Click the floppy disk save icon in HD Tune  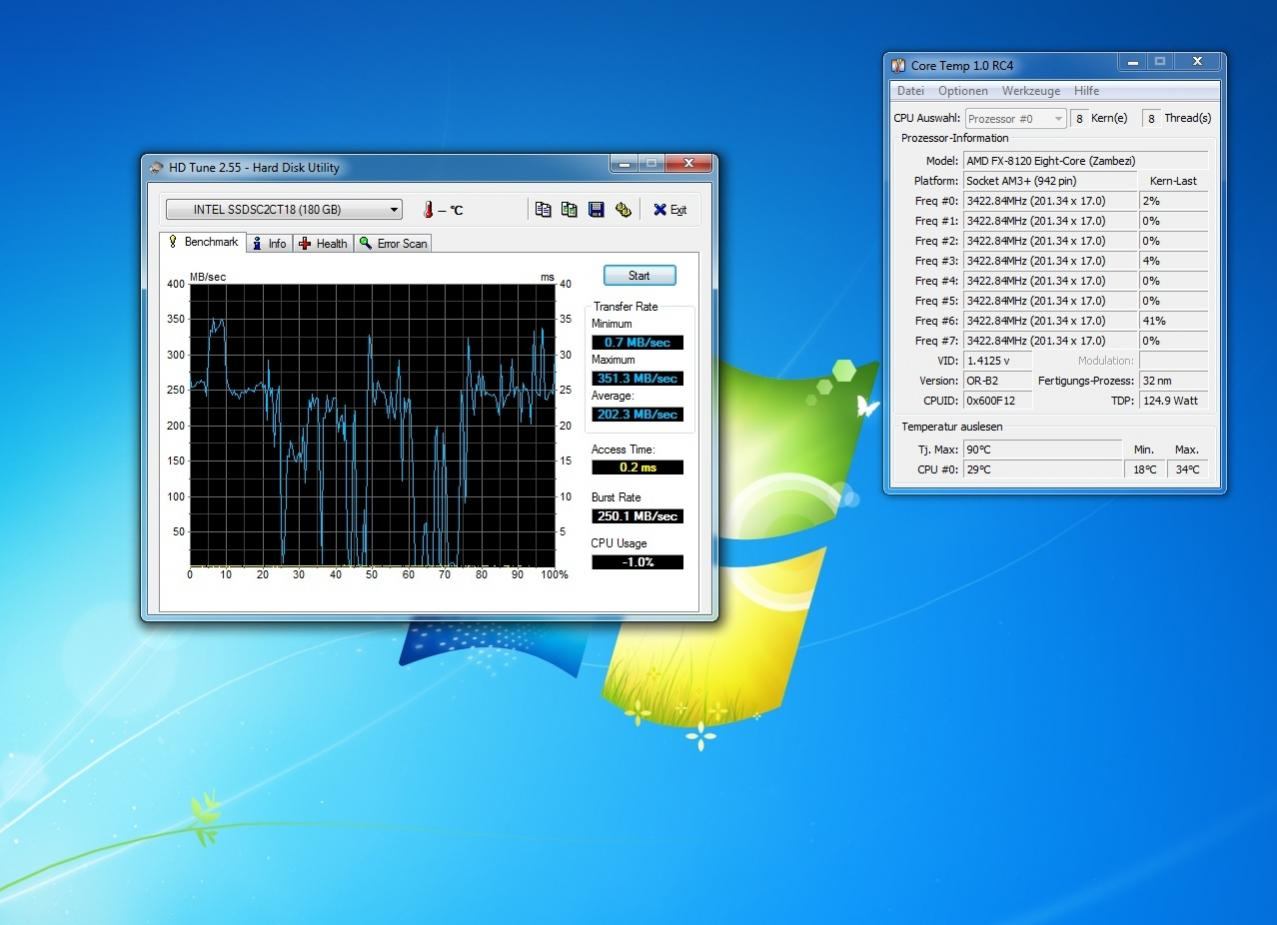point(596,209)
